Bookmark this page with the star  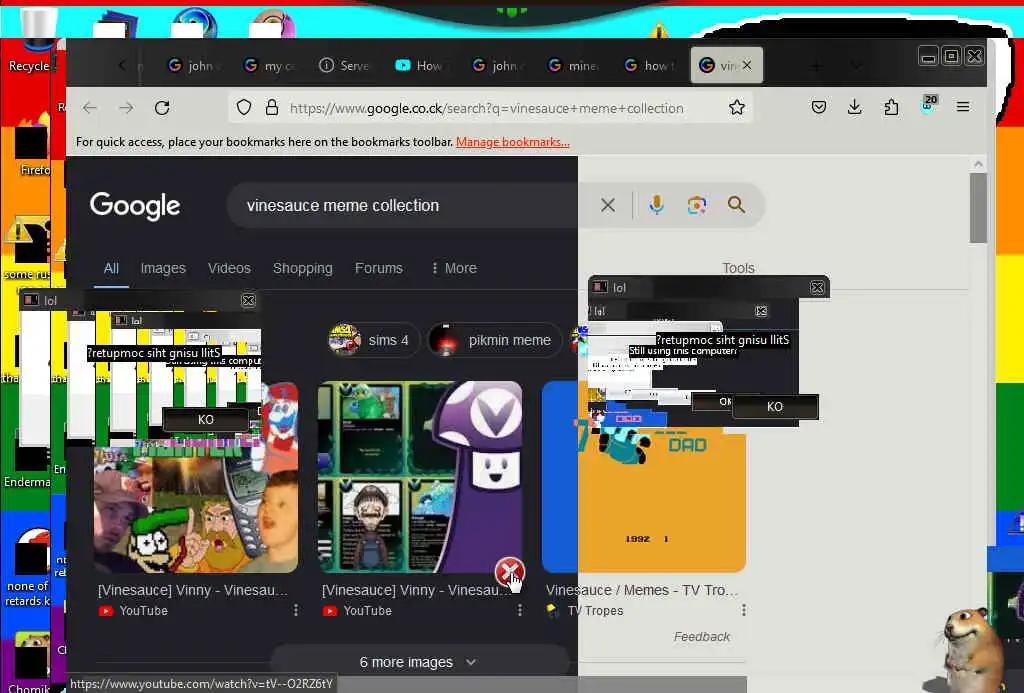737,108
